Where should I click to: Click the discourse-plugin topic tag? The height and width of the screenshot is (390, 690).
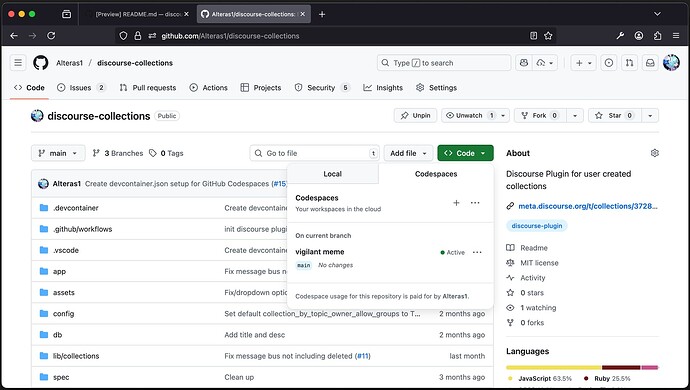point(536,226)
